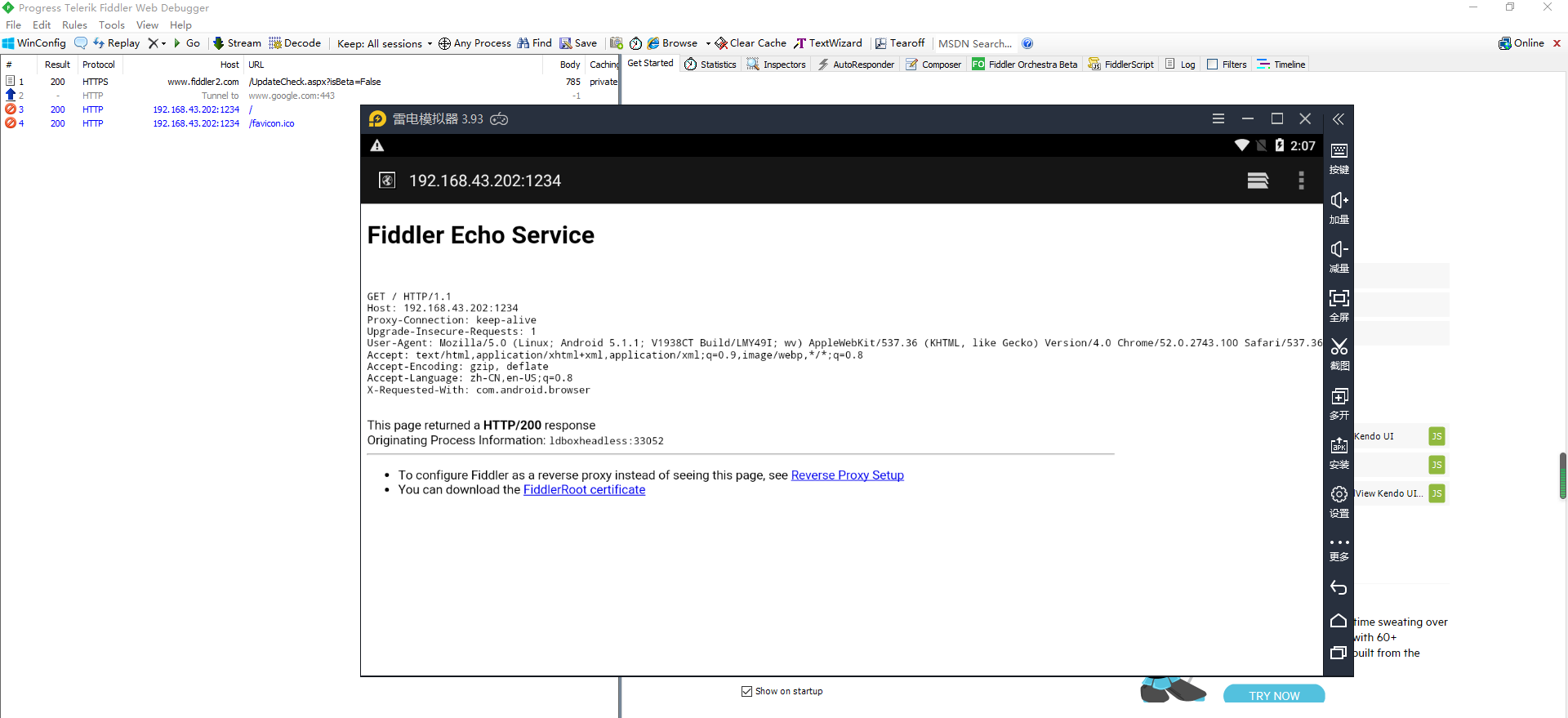The height and width of the screenshot is (718, 1568).
Task: Switch to the Timeline tab
Action: point(1281,65)
